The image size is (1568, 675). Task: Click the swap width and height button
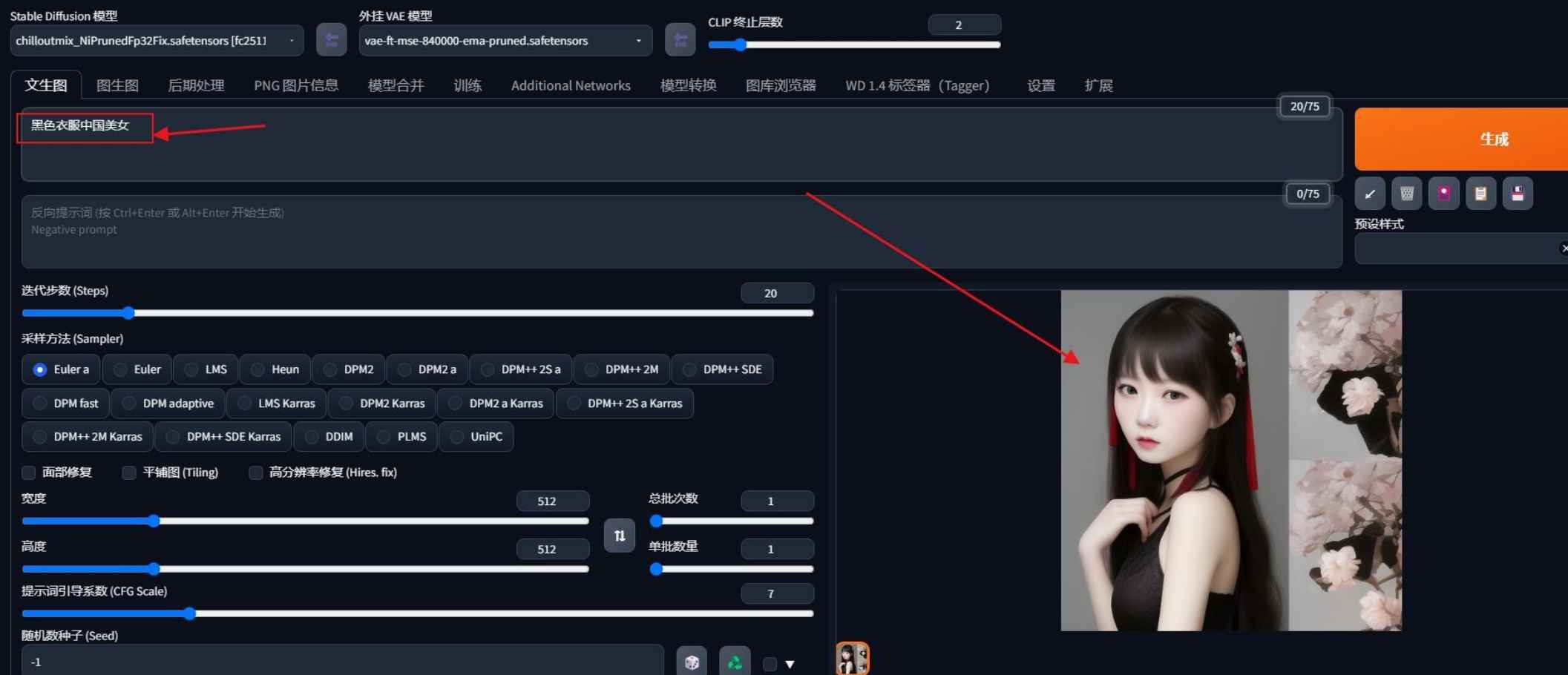619,536
